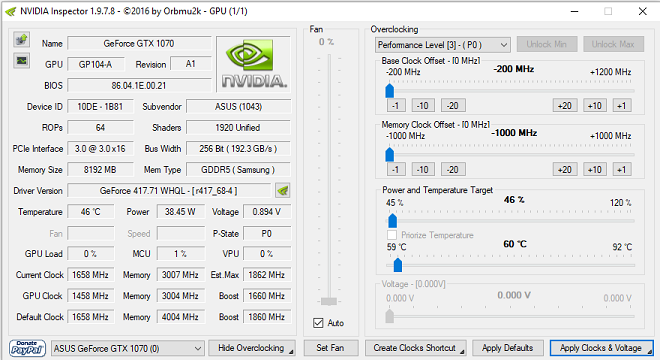
Task: Click the Driver Version field GeForce 417.71 WHQL
Action: click(x=169, y=191)
